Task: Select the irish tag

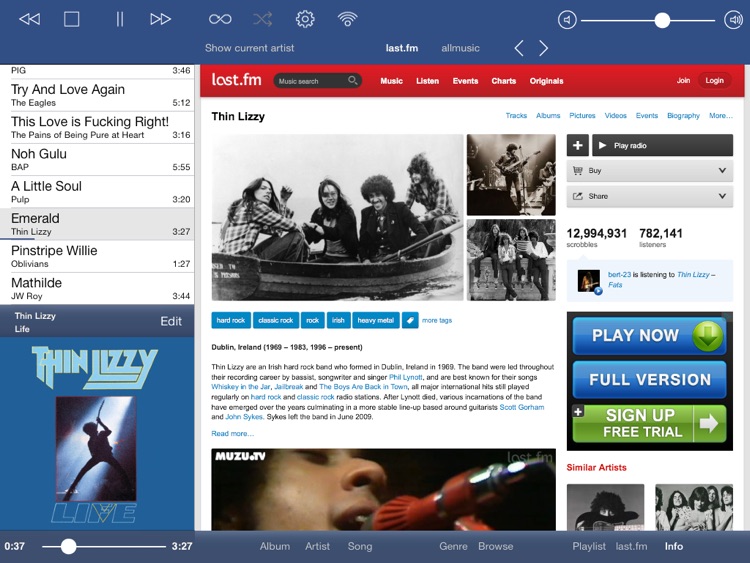Action: pyautogui.click(x=338, y=320)
